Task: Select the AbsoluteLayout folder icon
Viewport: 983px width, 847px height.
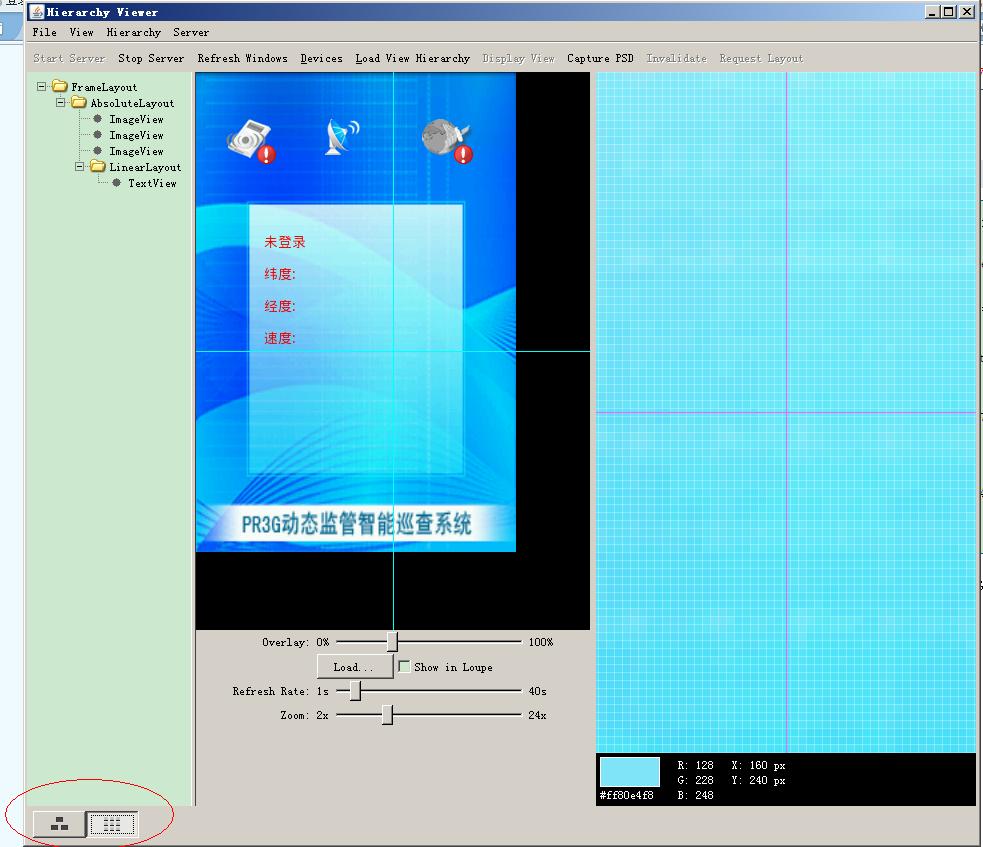Action: coord(78,102)
